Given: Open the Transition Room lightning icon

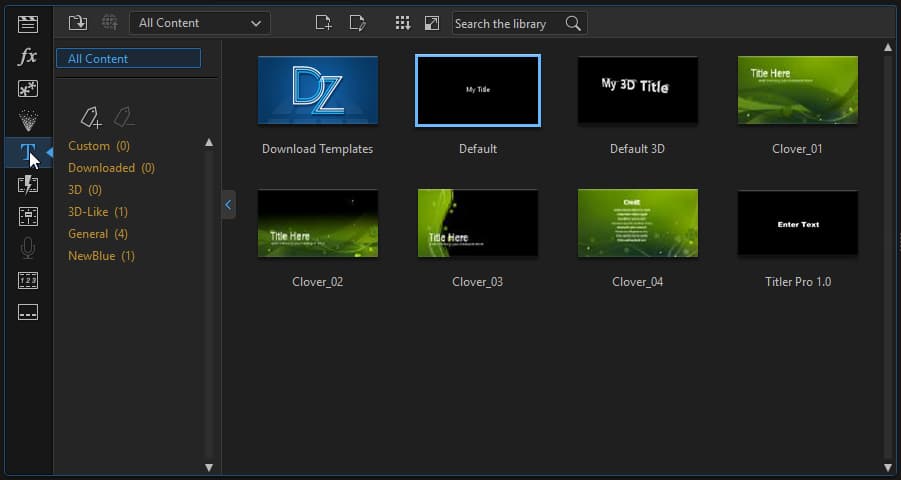Looking at the screenshot, I should (x=28, y=185).
